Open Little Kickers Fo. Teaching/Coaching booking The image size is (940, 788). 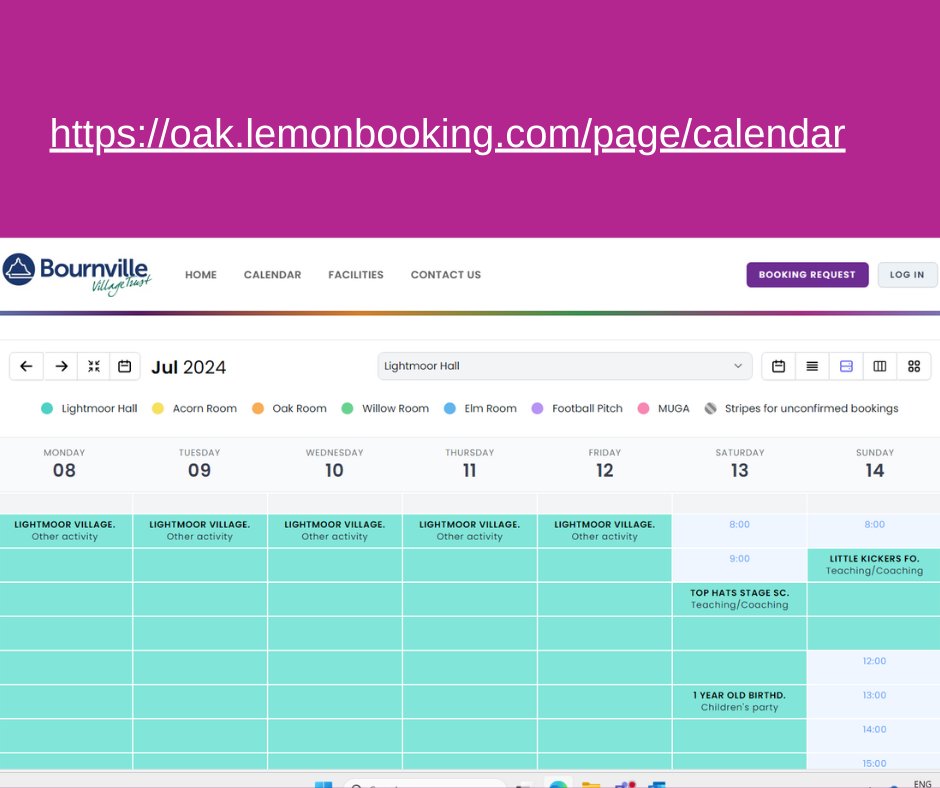click(x=875, y=564)
